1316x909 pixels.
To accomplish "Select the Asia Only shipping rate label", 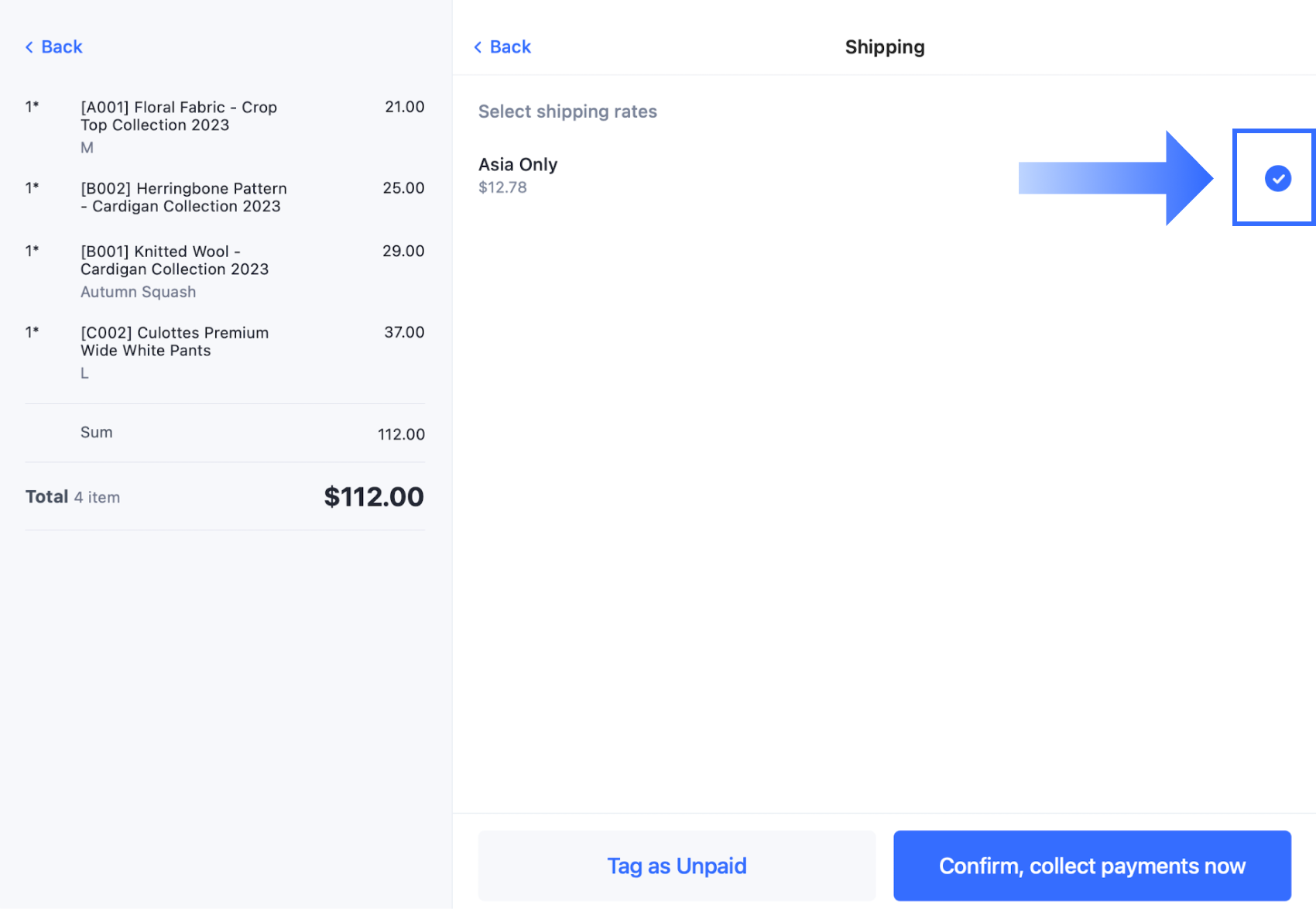I will click(518, 165).
